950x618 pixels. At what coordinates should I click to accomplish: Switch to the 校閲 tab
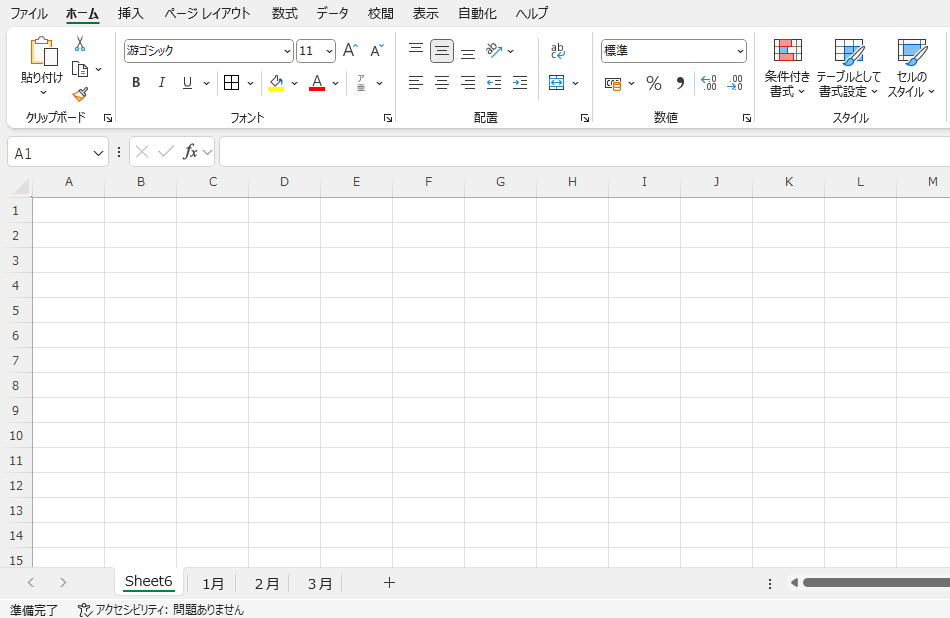[x=380, y=13]
